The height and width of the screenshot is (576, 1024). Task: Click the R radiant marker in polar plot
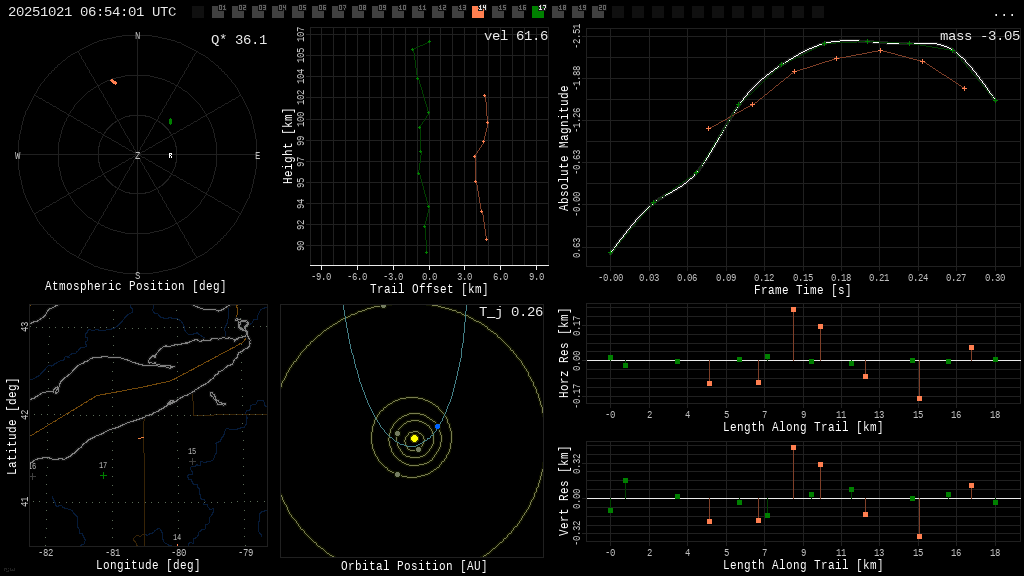[170, 156]
